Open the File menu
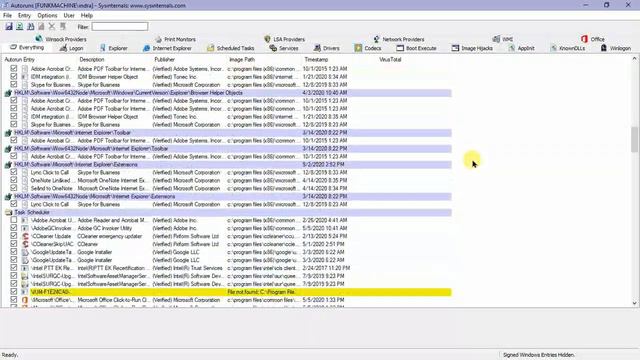The height and width of the screenshot is (360, 640). point(7,16)
